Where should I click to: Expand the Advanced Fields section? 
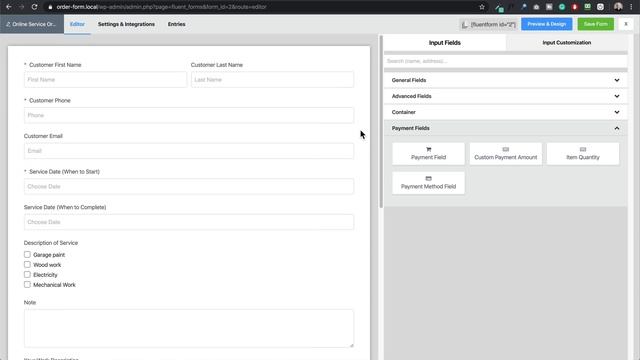point(505,96)
